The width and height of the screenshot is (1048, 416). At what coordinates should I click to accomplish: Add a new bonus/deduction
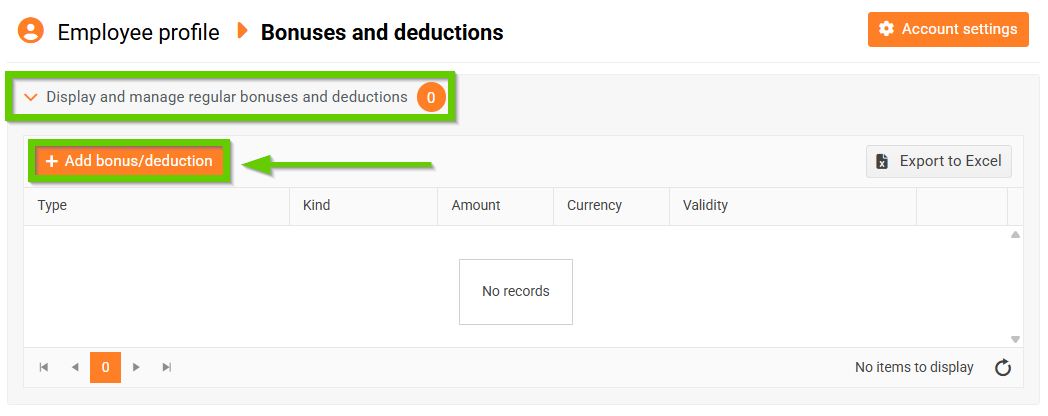[129, 161]
